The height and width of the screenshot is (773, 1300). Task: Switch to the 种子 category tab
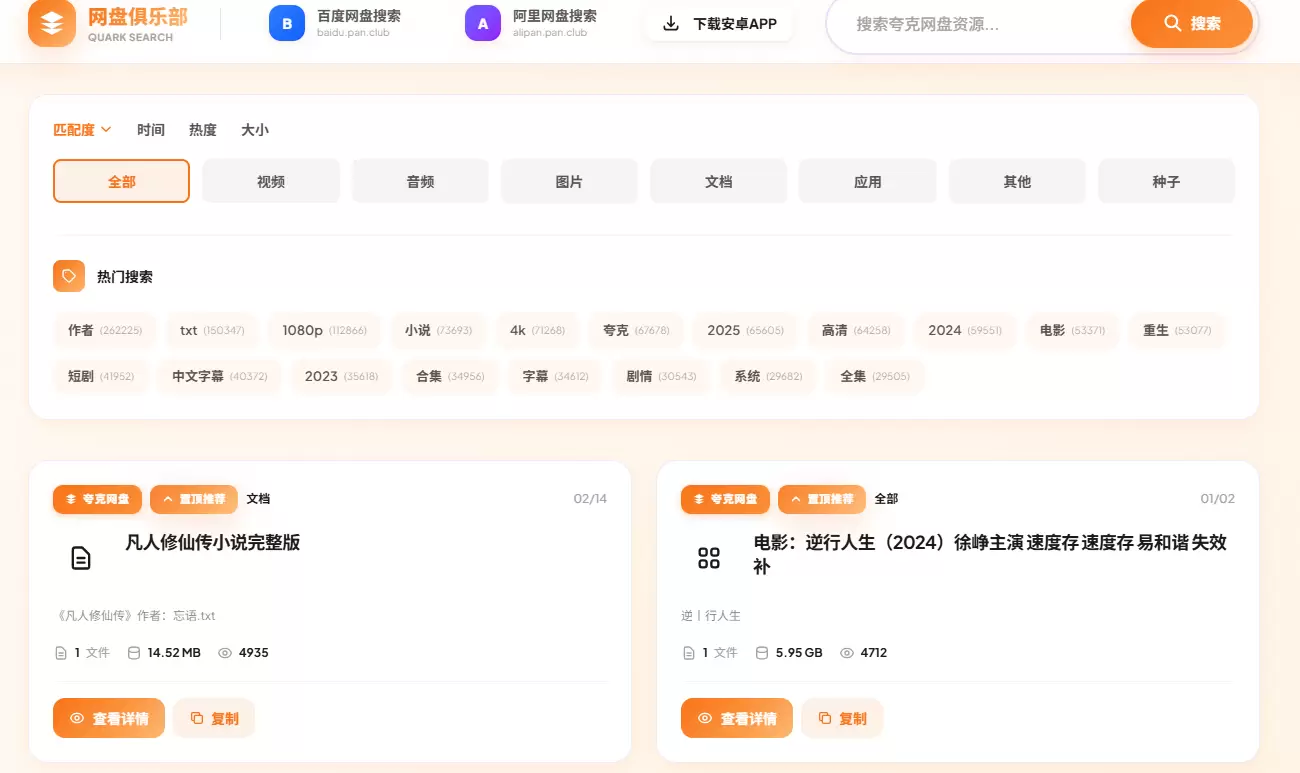click(1166, 181)
